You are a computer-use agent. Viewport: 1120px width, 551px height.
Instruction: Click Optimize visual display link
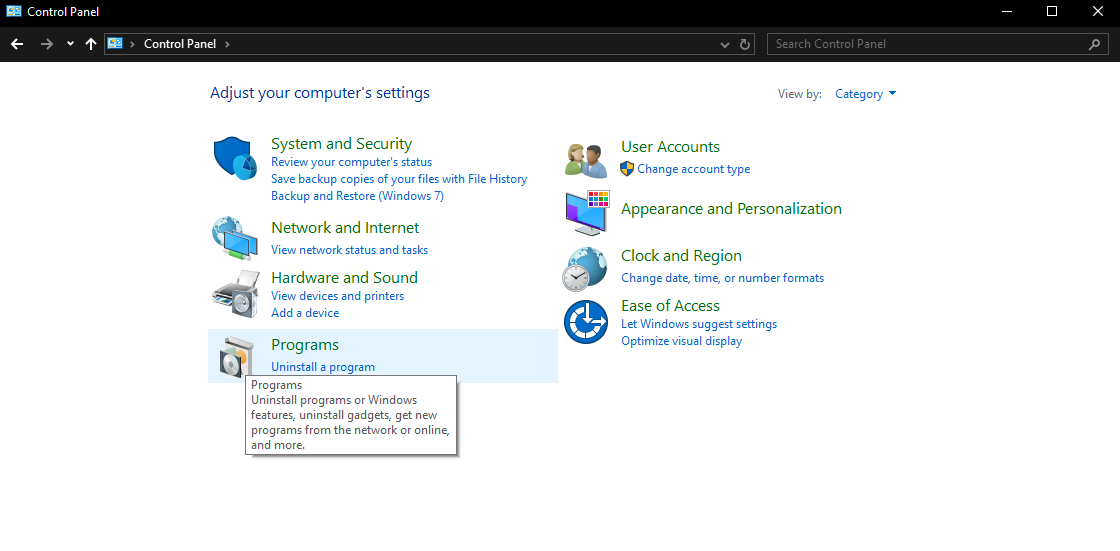point(681,341)
